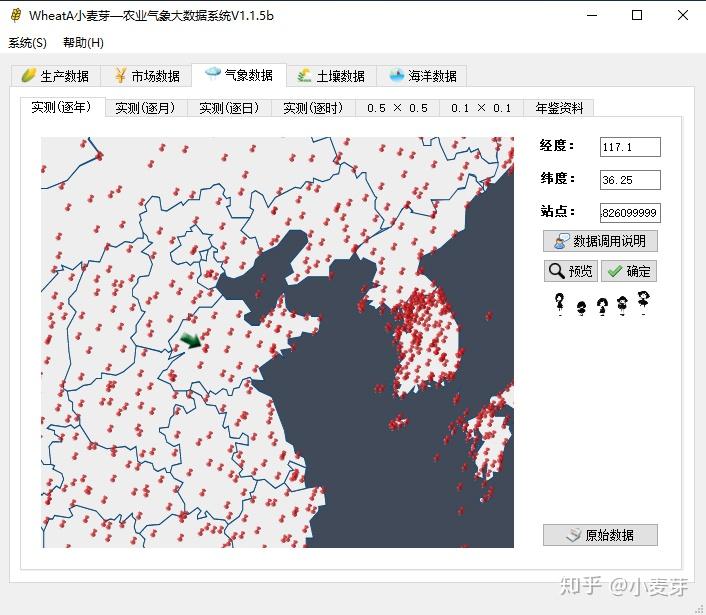Screen dimensions: 706x615
Task: Click the magnifier icon on 预览 button
Action: click(x=557, y=271)
